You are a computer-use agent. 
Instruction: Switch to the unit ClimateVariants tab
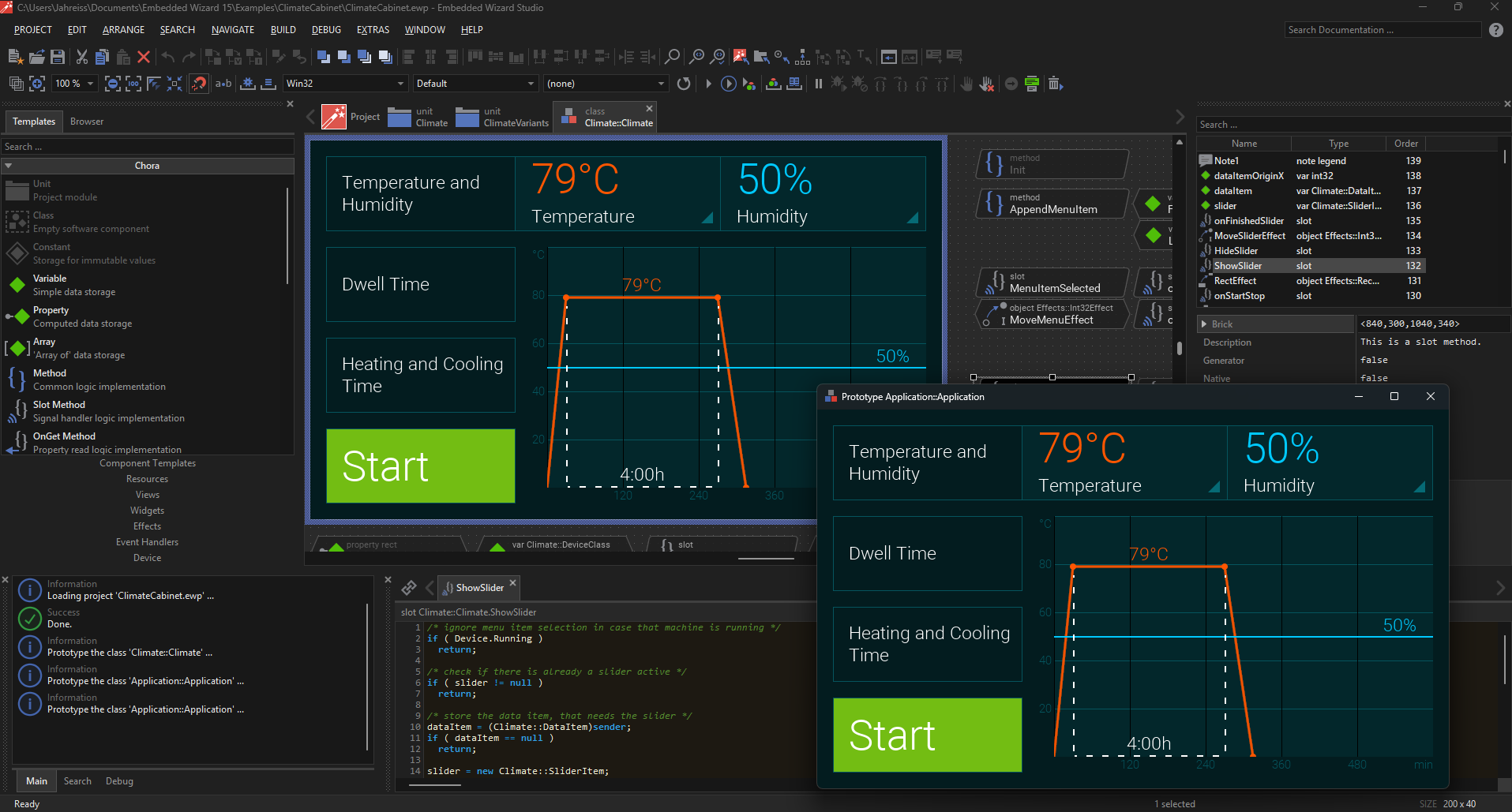(x=502, y=117)
